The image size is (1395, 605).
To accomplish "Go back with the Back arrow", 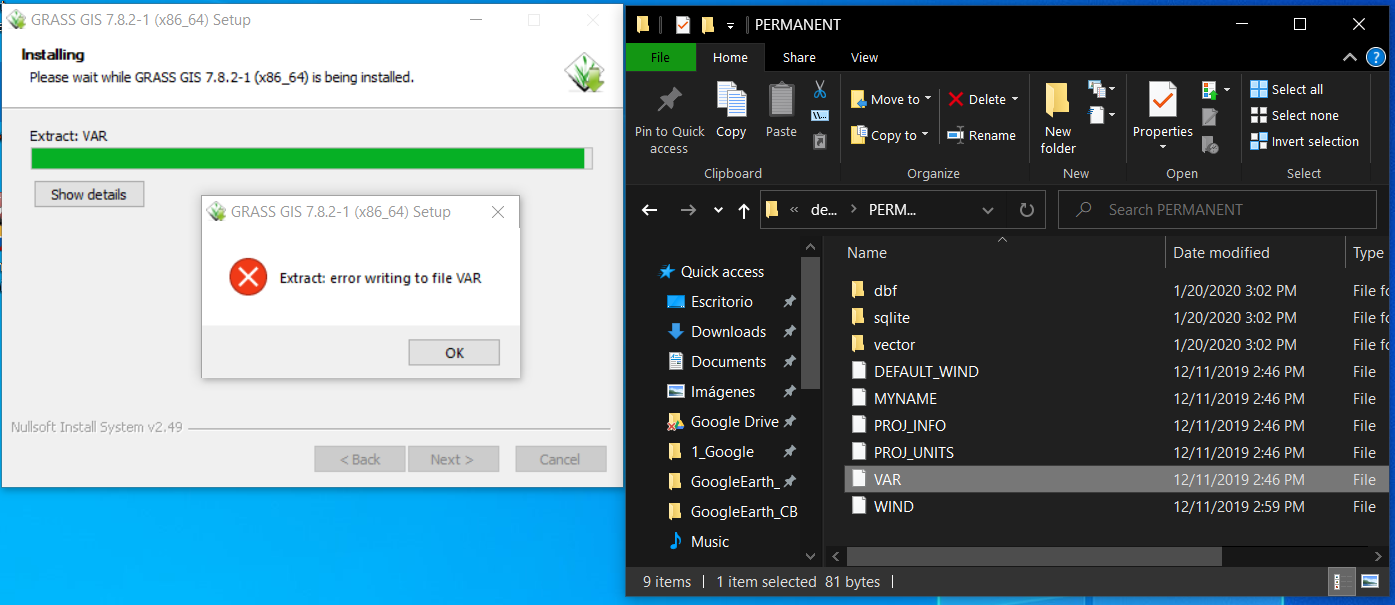I will point(650,210).
